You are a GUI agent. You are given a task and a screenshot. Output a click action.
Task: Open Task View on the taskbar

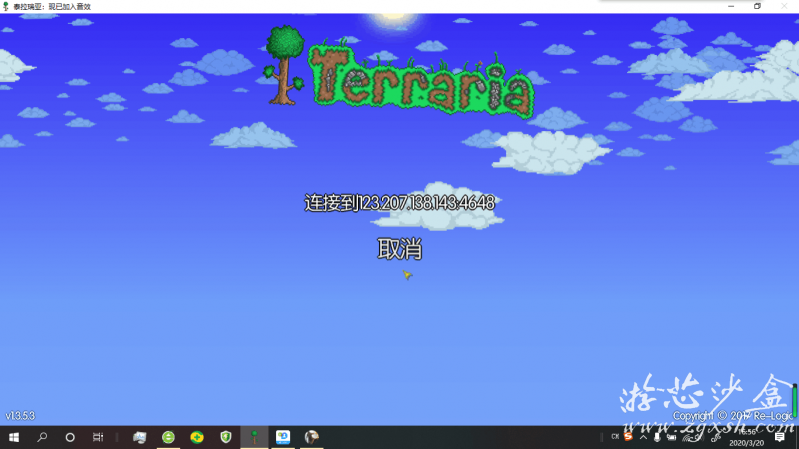(x=98, y=437)
